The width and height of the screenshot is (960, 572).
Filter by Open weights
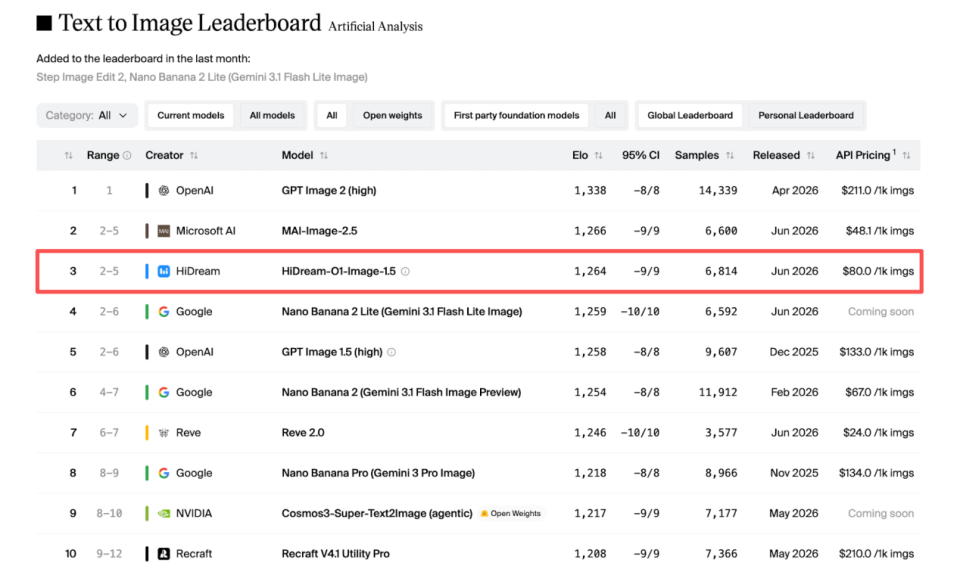392,115
